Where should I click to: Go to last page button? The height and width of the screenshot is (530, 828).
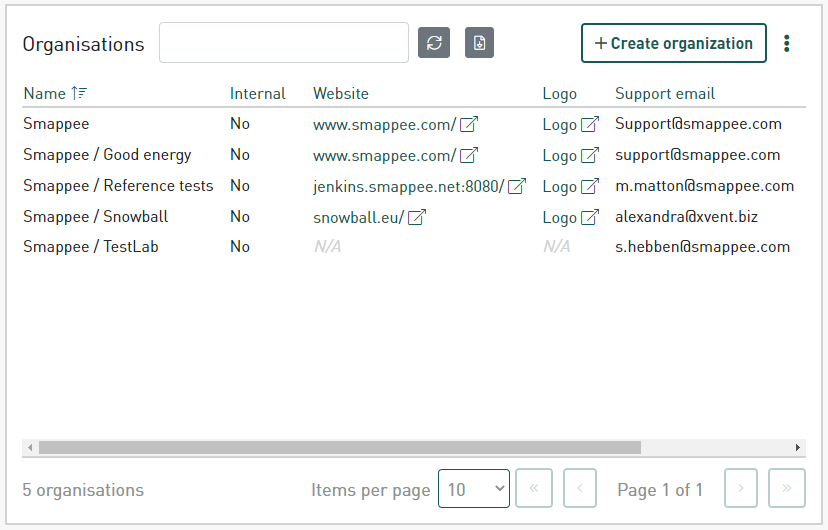[x=787, y=488]
